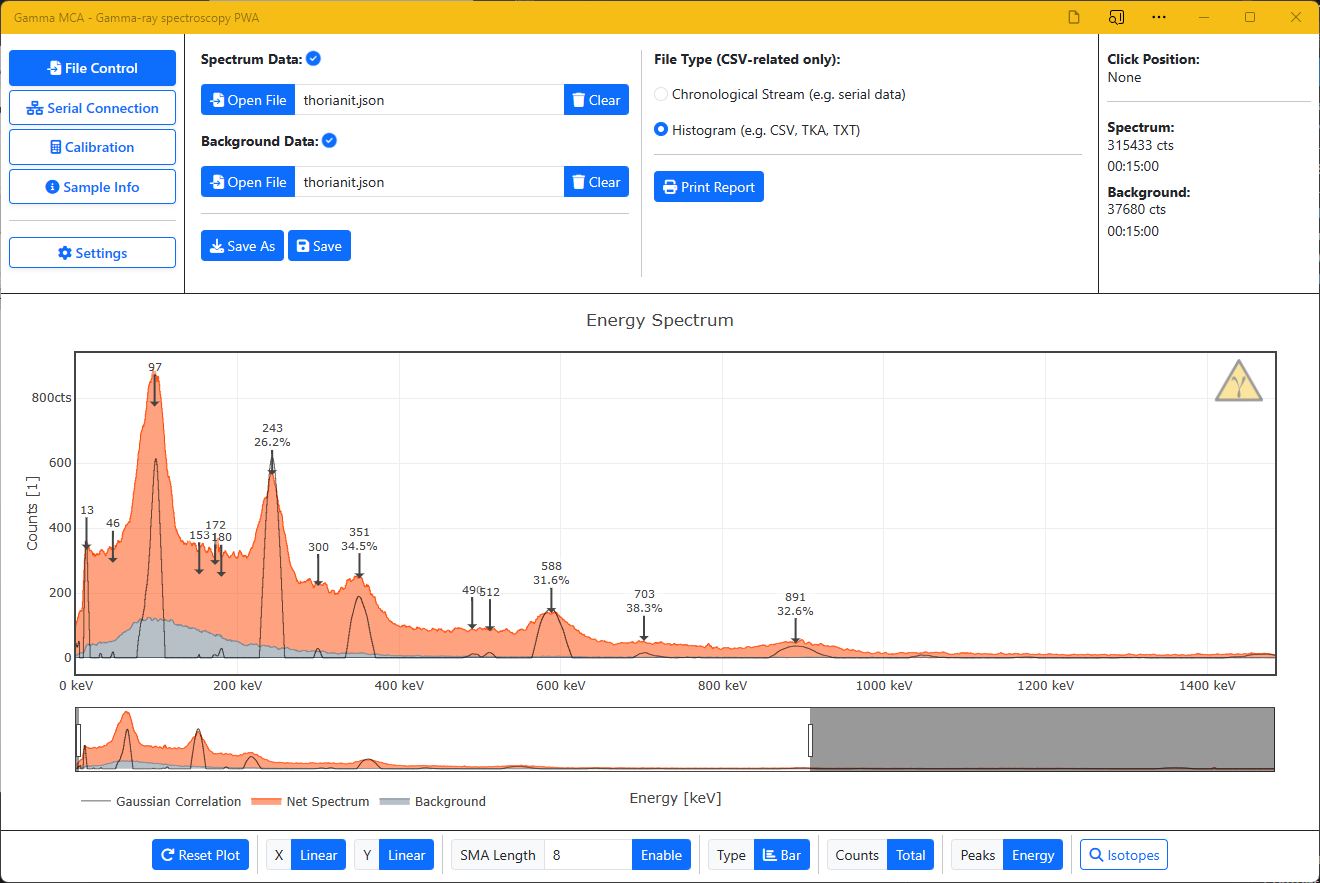Click the title bar document icon
This screenshot has height=883, width=1320.
(x=1074, y=17)
